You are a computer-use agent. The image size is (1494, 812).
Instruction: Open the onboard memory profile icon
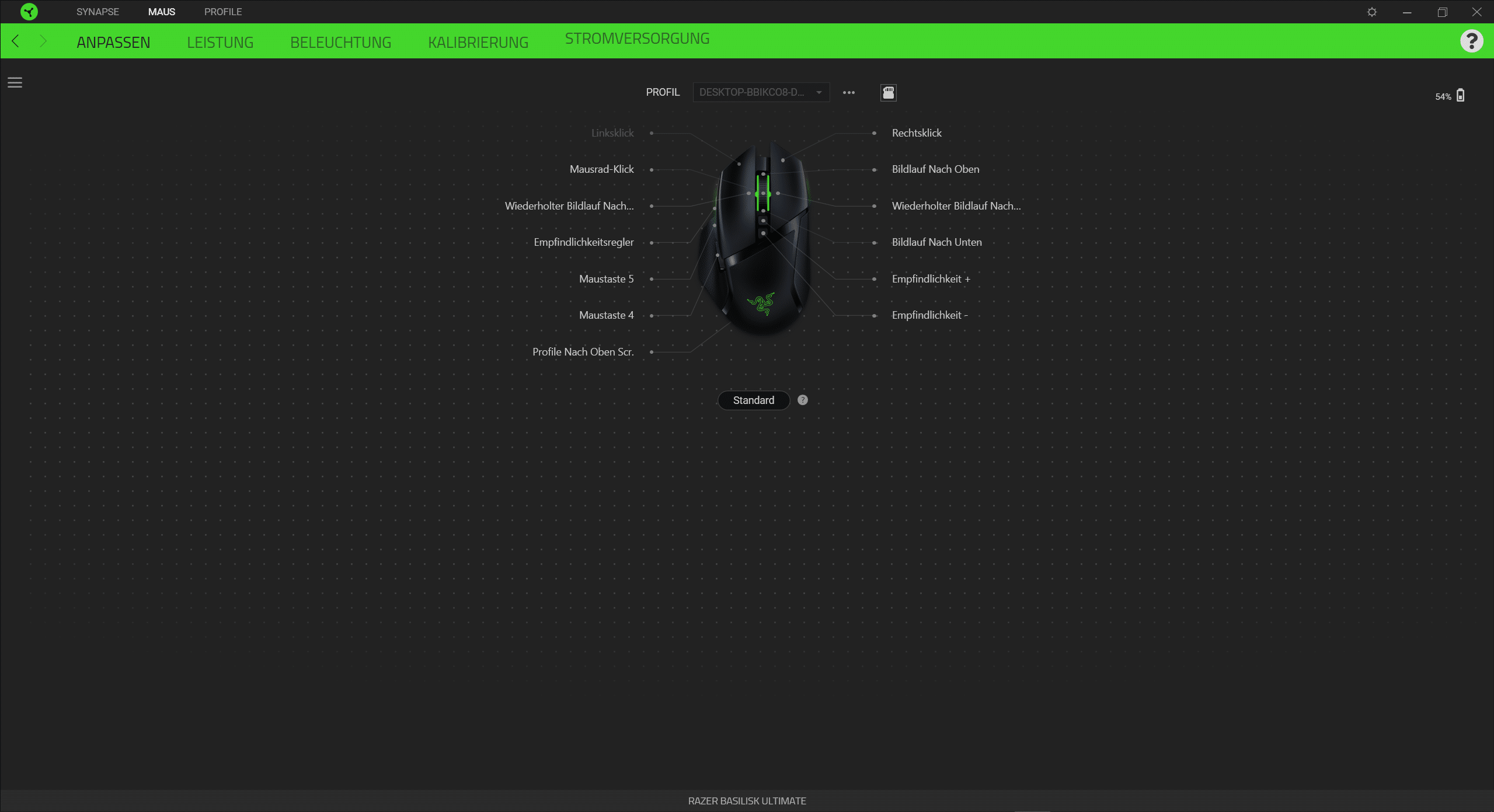tap(888, 92)
